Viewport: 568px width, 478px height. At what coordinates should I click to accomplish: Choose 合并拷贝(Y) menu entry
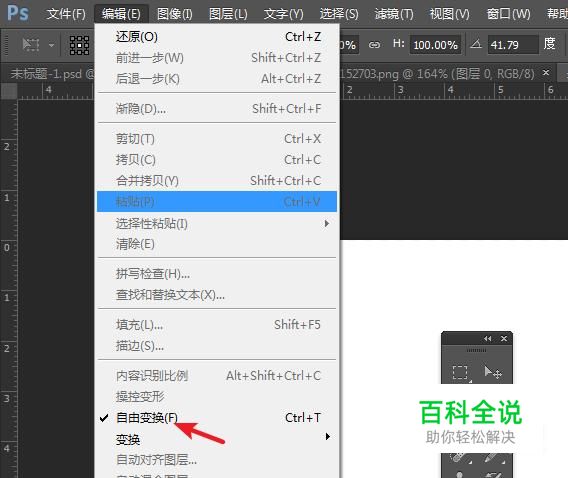pyautogui.click(x=217, y=181)
